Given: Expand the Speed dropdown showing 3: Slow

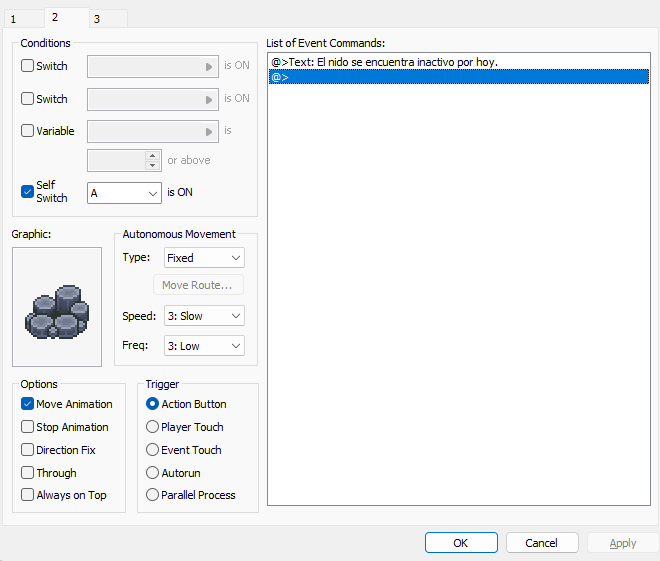Looking at the screenshot, I should click(204, 316).
